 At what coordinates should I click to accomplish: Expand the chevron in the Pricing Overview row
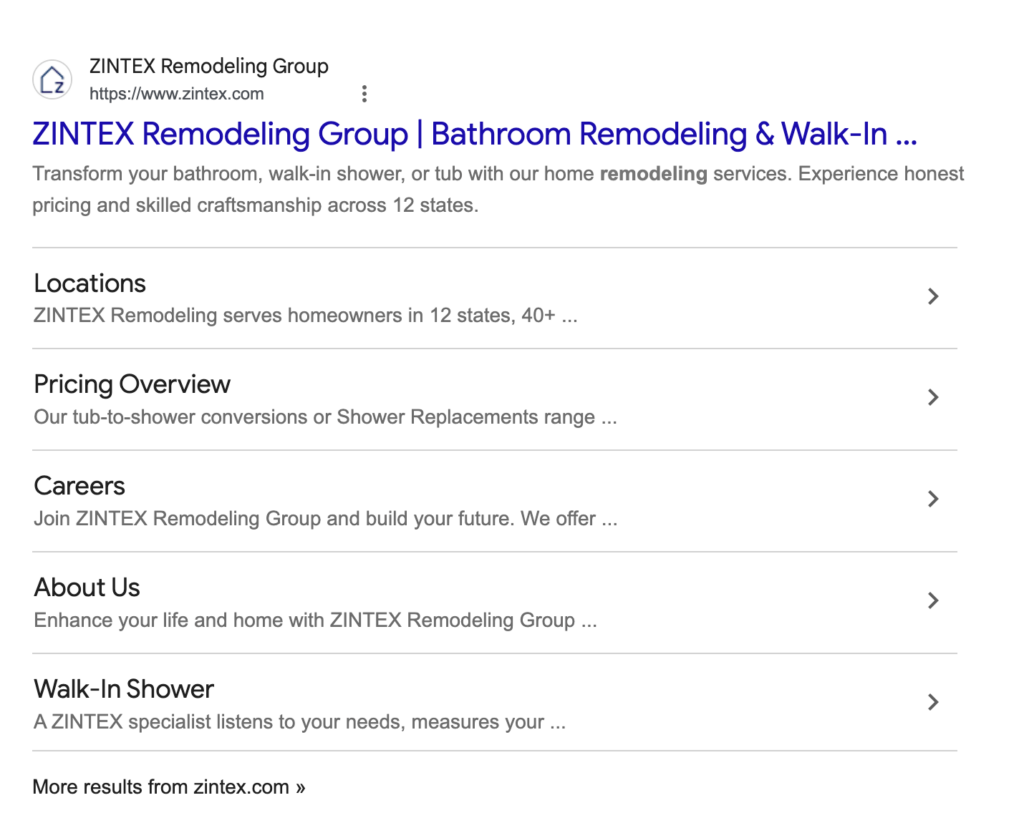click(x=933, y=397)
